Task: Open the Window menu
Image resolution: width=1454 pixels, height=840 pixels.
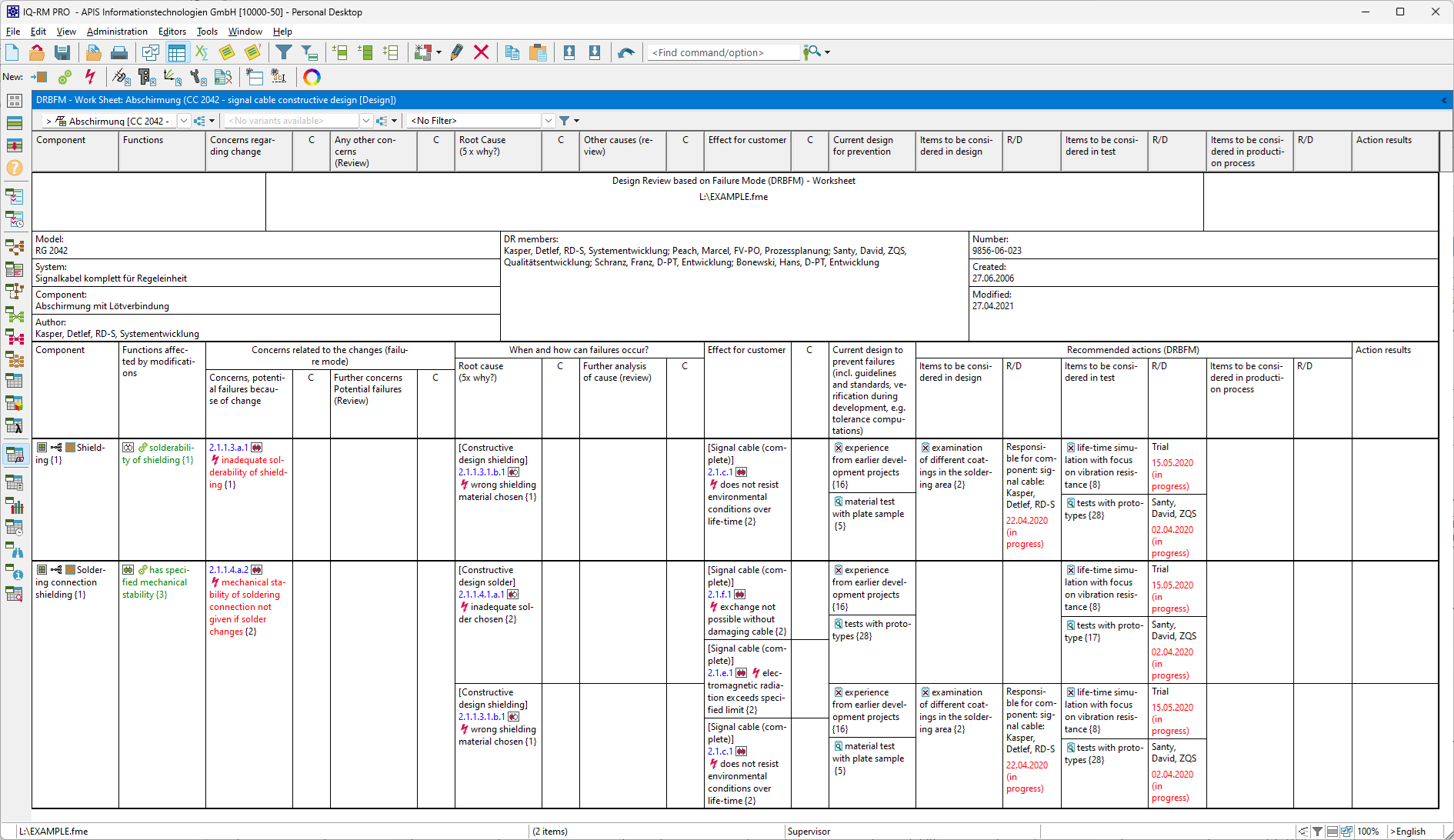Action: [x=245, y=32]
